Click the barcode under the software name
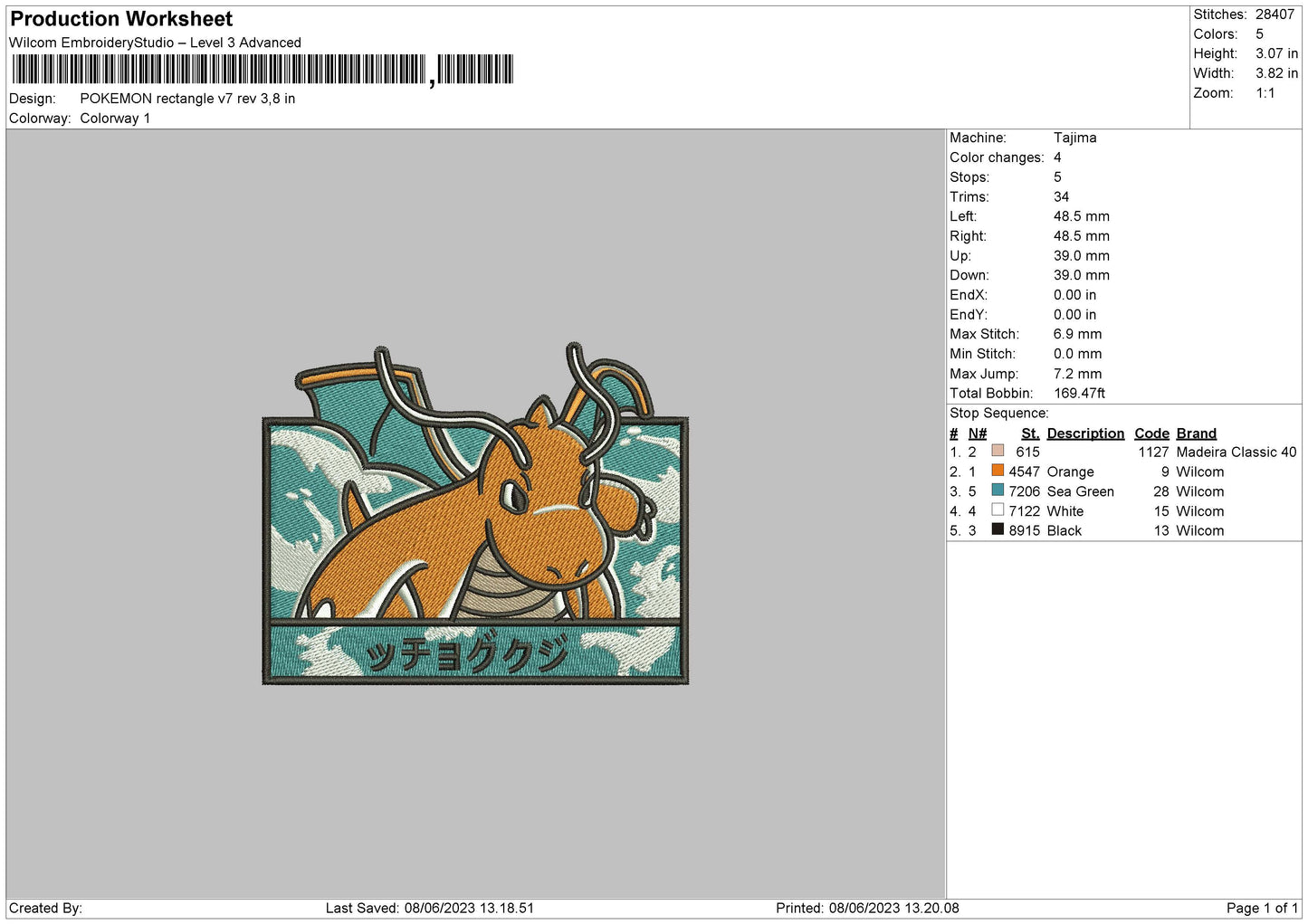 click(x=263, y=70)
